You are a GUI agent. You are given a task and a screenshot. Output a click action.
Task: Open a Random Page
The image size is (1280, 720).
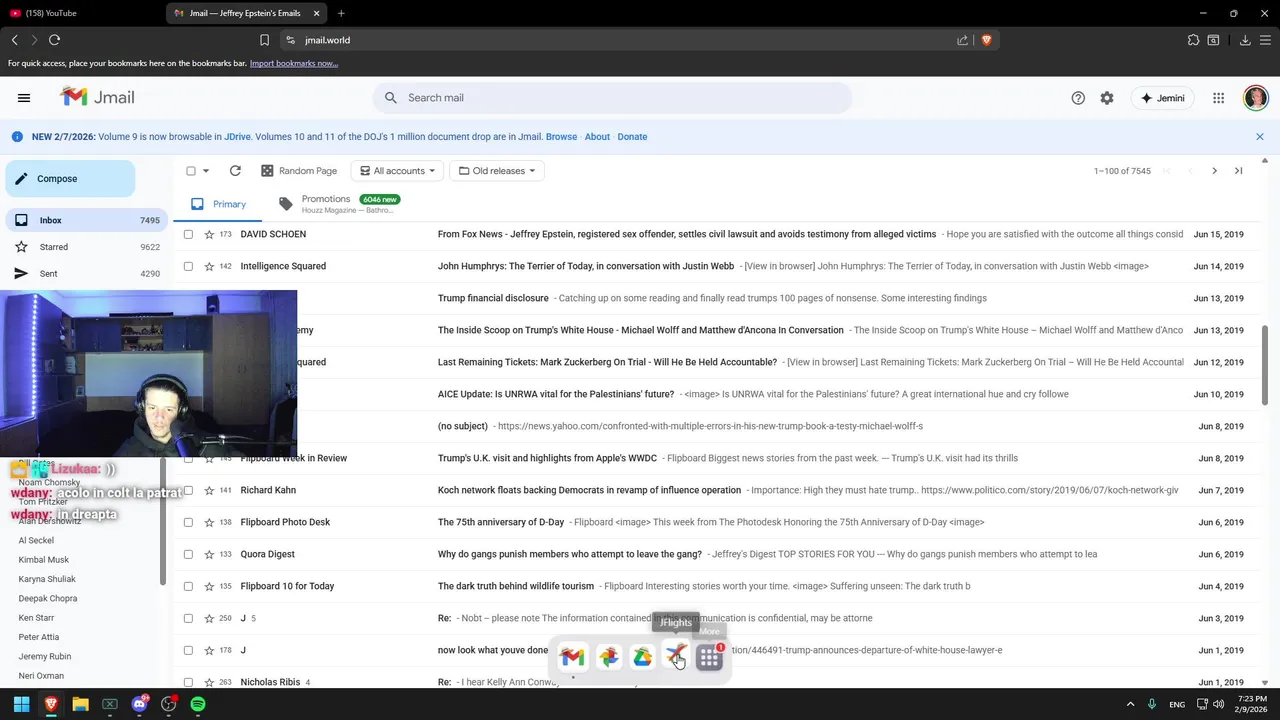[x=299, y=171]
